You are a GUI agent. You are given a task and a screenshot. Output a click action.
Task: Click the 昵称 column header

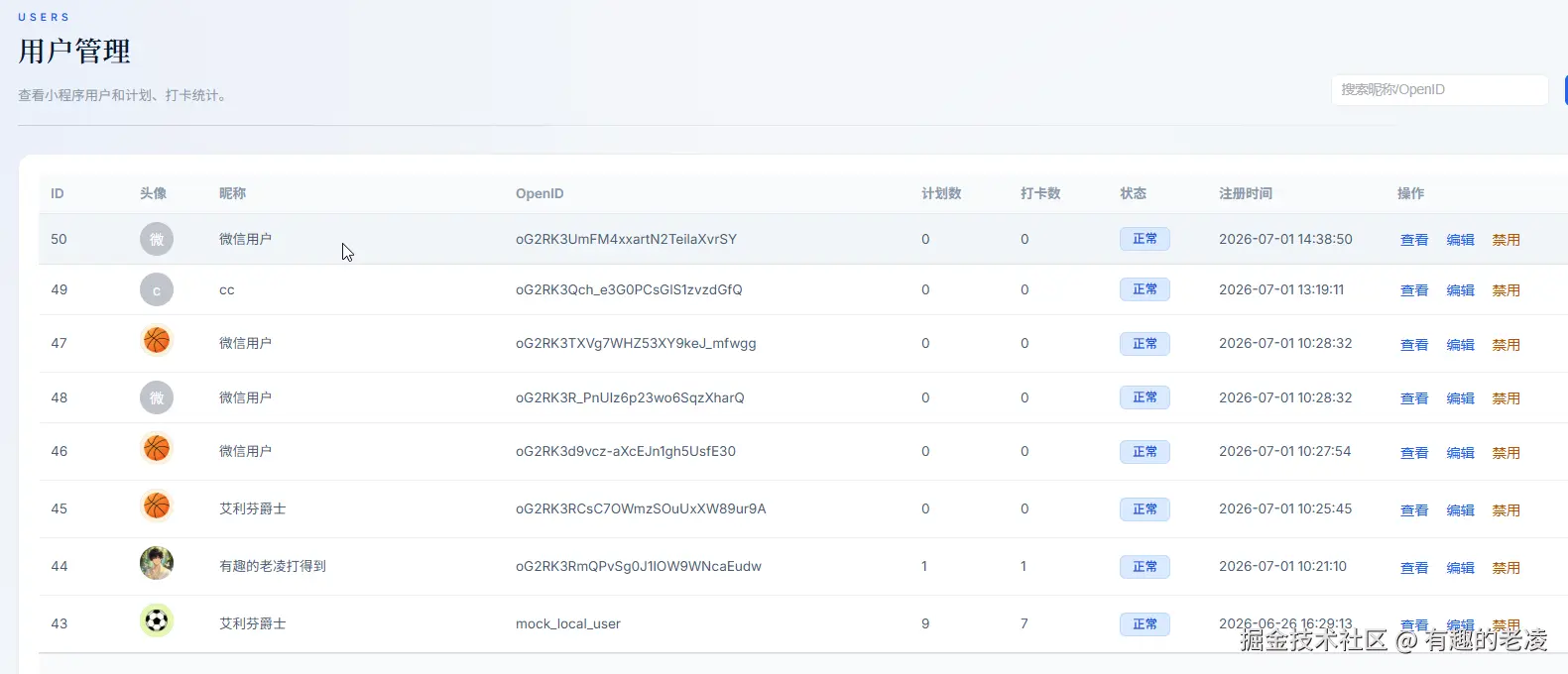tap(232, 193)
